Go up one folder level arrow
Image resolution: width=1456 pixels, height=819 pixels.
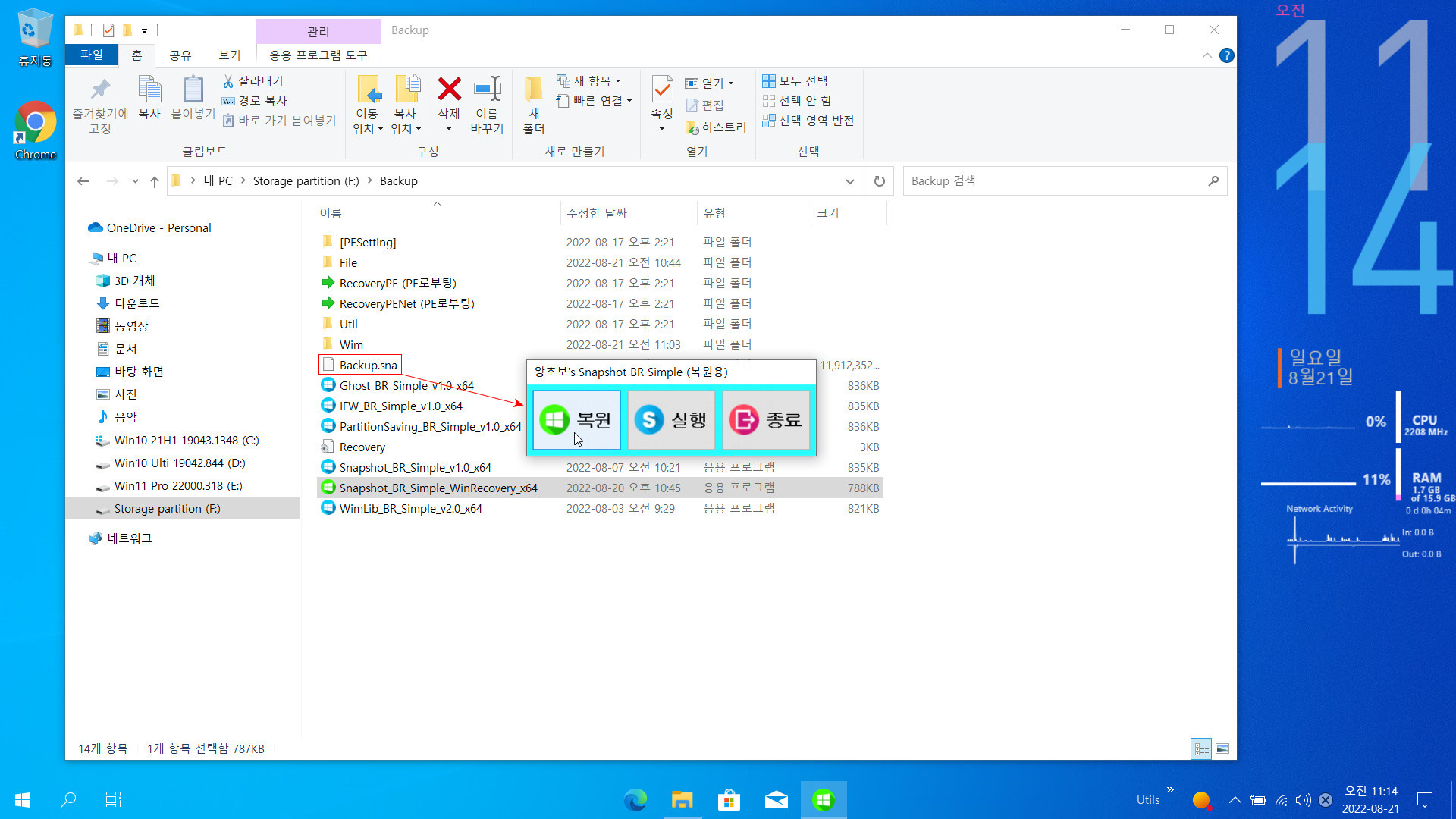point(155,181)
